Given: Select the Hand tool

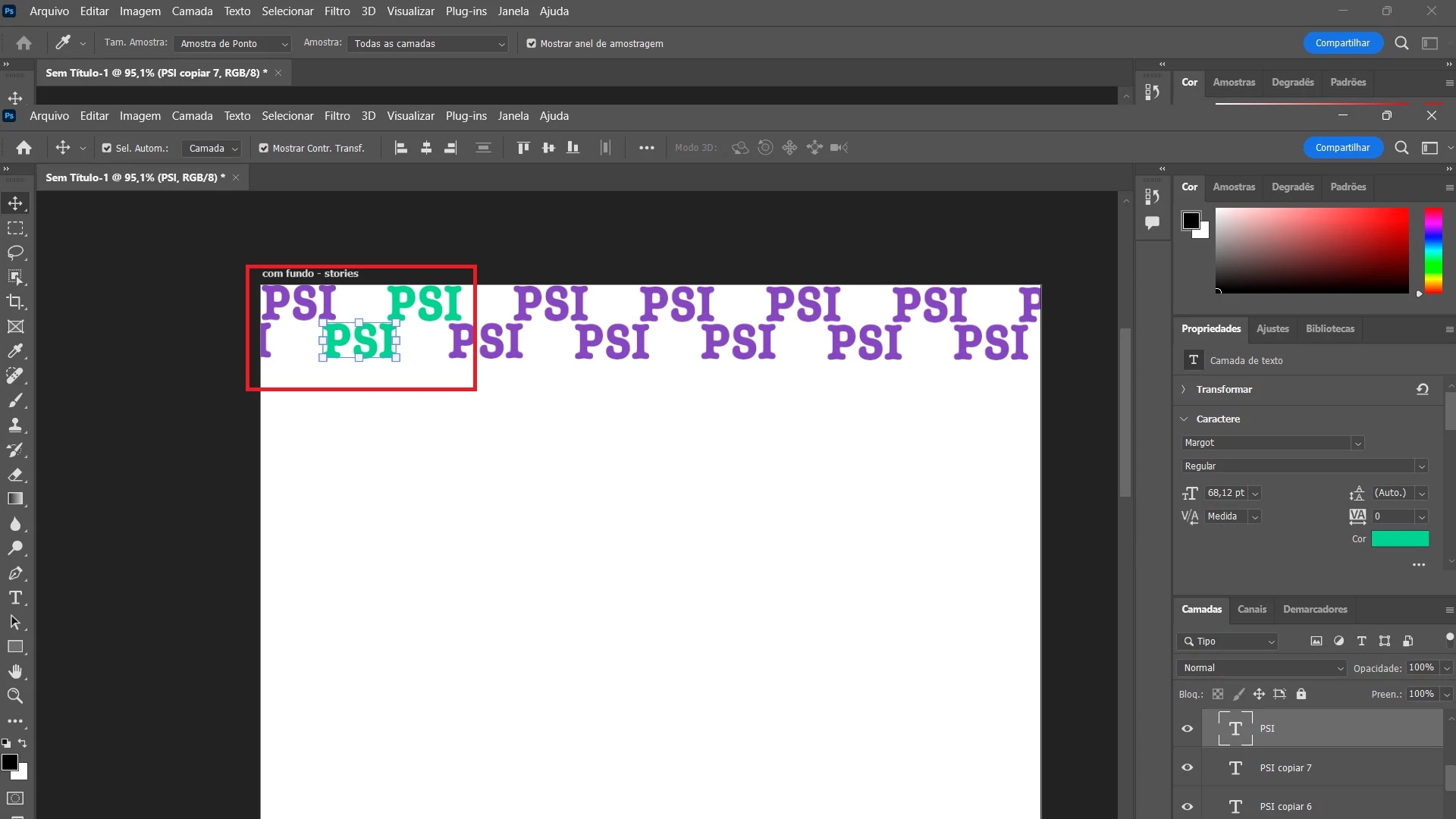Looking at the screenshot, I should point(15,671).
